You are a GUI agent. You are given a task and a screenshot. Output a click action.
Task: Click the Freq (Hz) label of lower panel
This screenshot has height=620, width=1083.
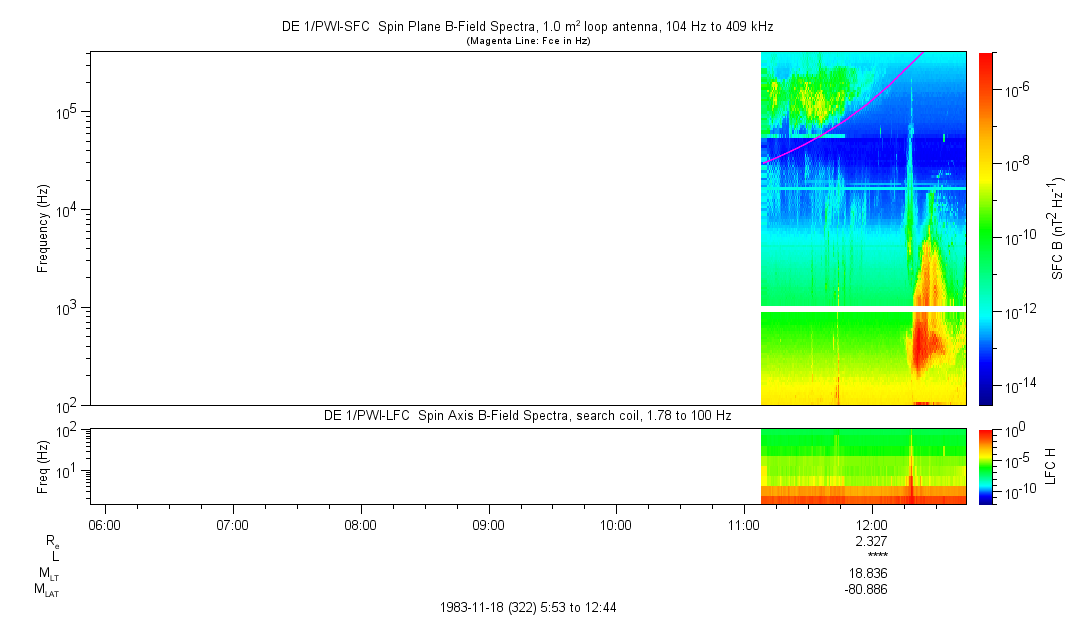pyautogui.click(x=43, y=466)
